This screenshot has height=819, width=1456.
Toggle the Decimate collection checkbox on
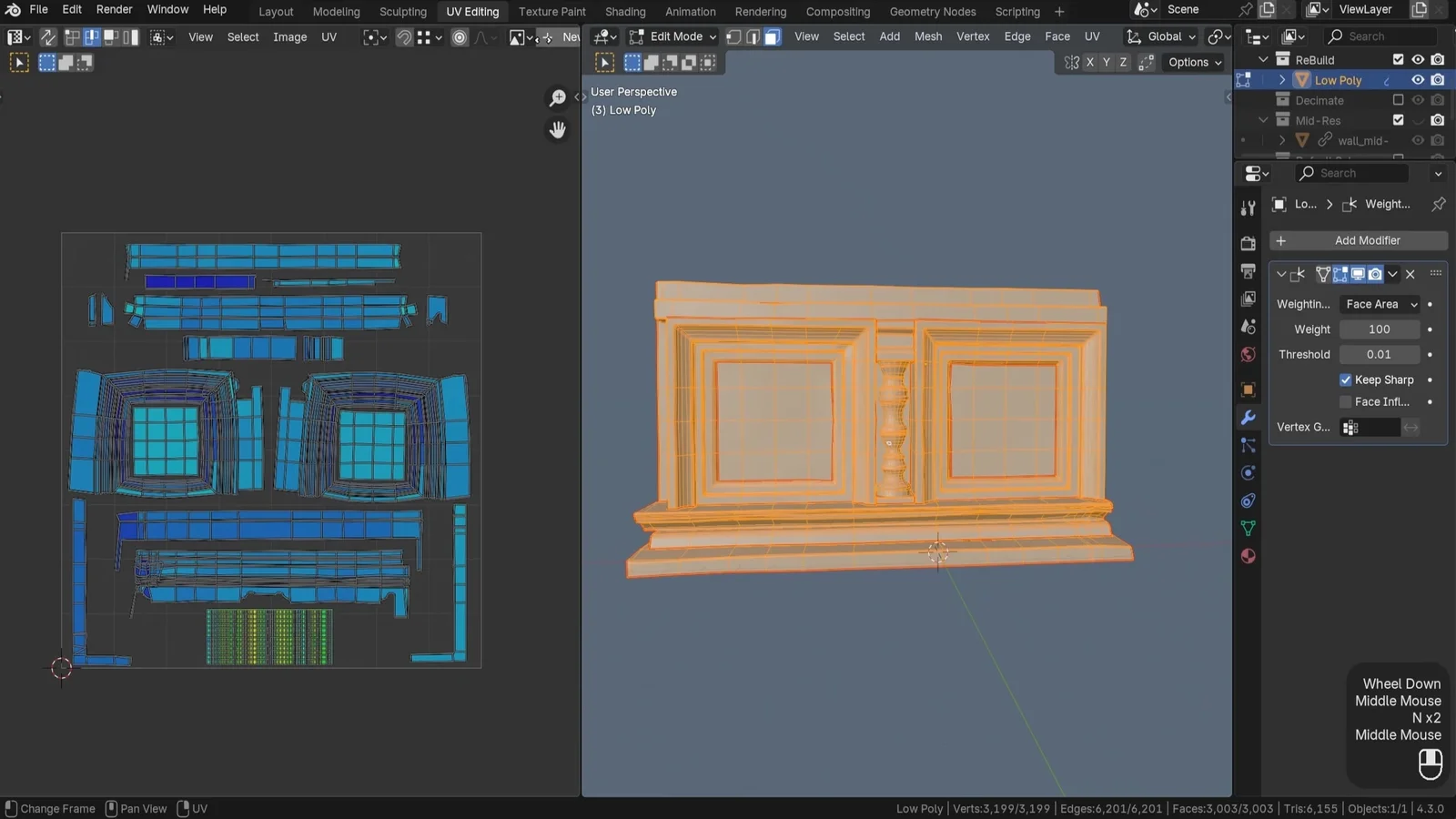1399,100
